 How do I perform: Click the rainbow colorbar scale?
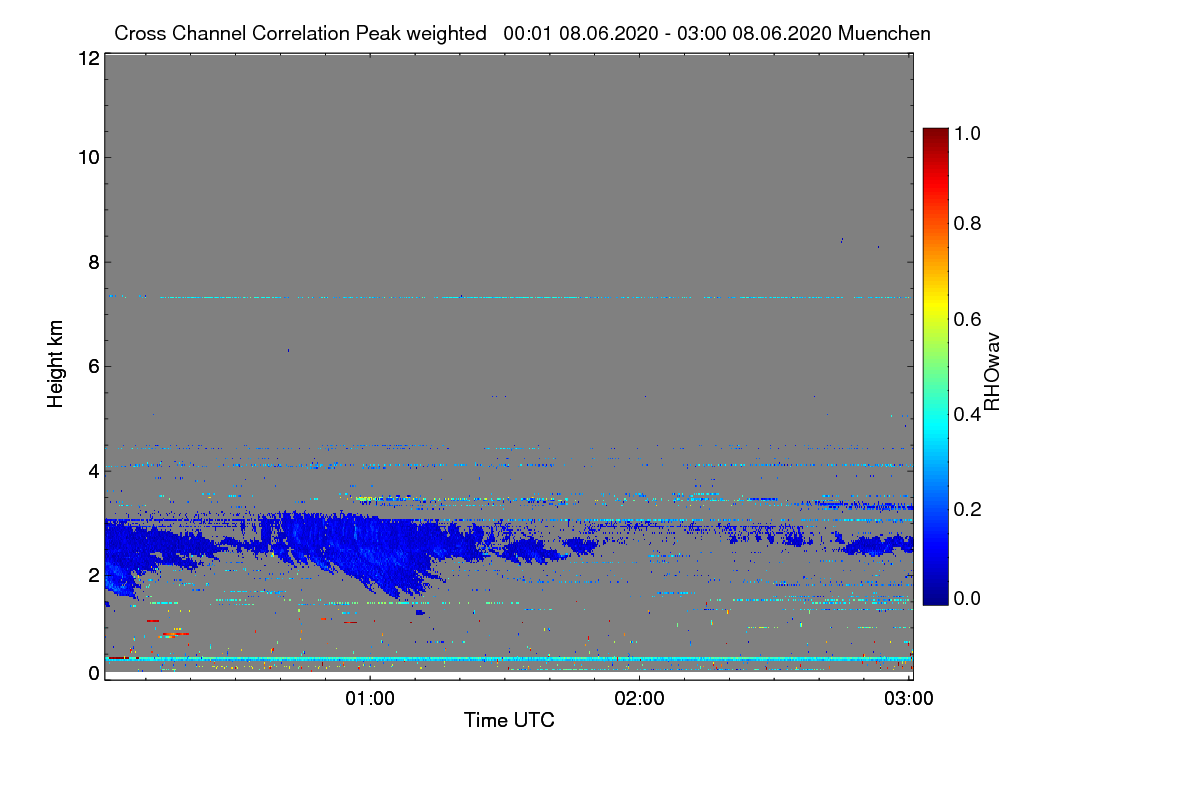click(934, 365)
